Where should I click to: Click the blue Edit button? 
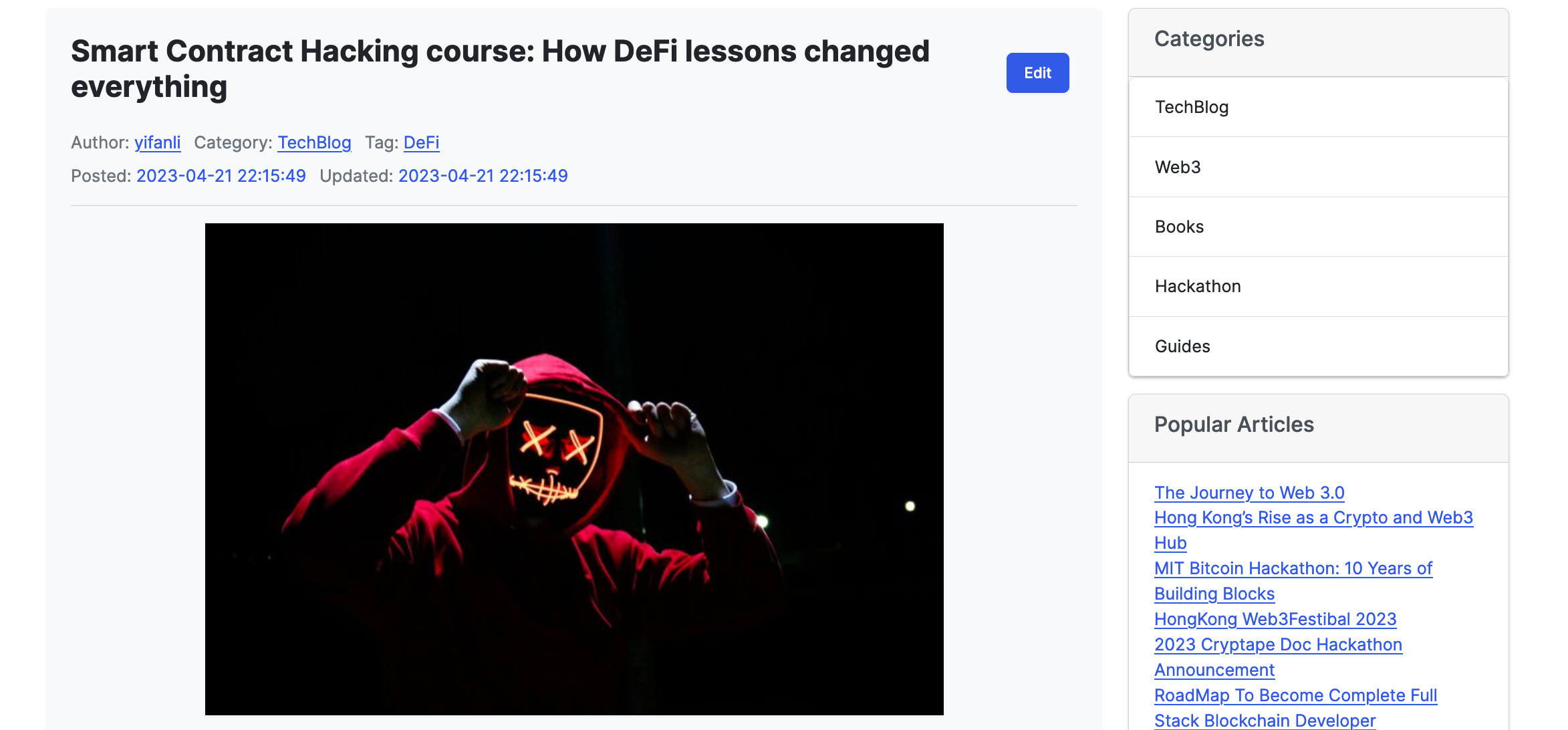[x=1037, y=73]
